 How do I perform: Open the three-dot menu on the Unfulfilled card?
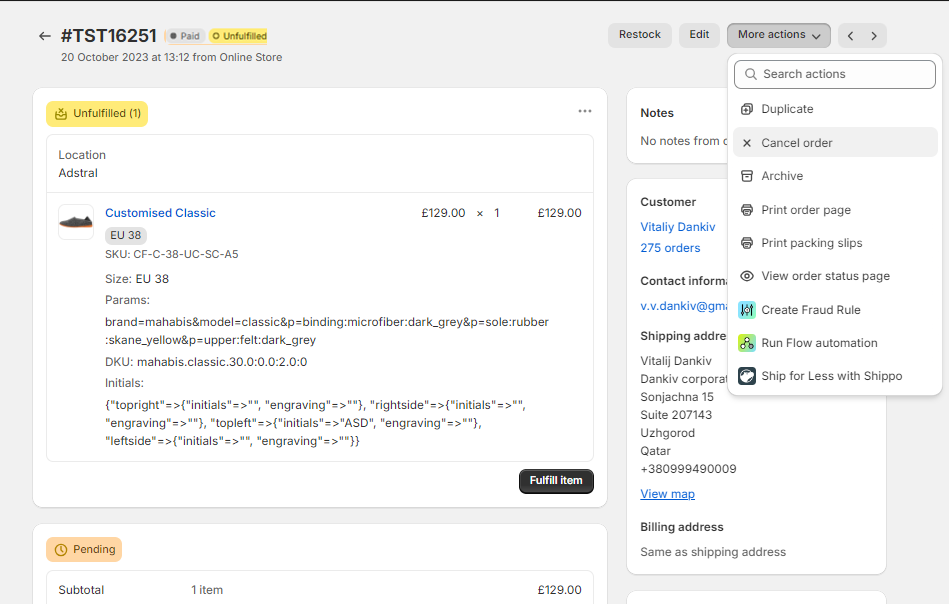(x=584, y=111)
